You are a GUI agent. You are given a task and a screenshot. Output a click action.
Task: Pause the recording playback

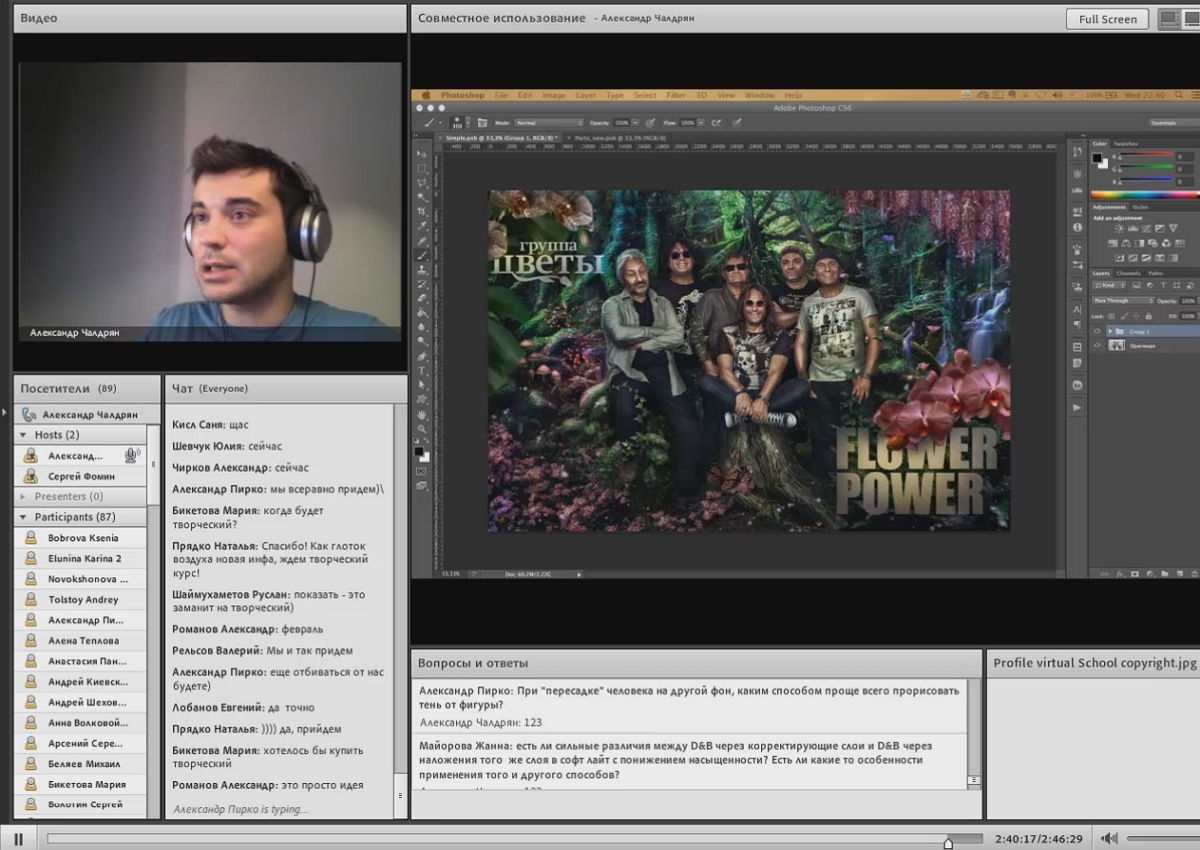click(x=18, y=839)
